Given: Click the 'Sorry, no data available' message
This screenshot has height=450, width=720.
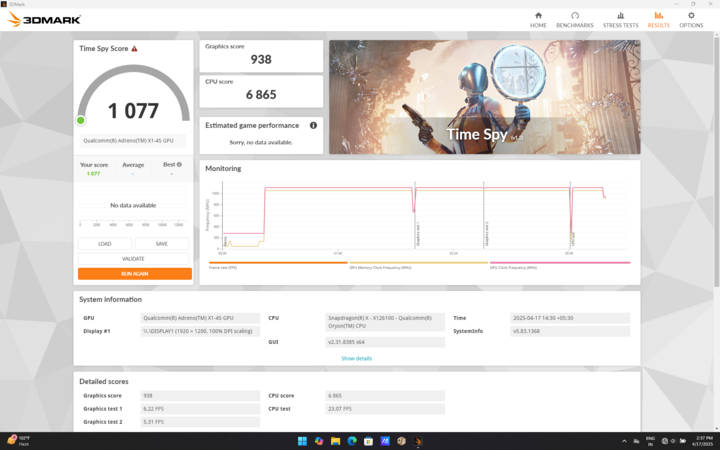Looking at the screenshot, I should [x=261, y=142].
